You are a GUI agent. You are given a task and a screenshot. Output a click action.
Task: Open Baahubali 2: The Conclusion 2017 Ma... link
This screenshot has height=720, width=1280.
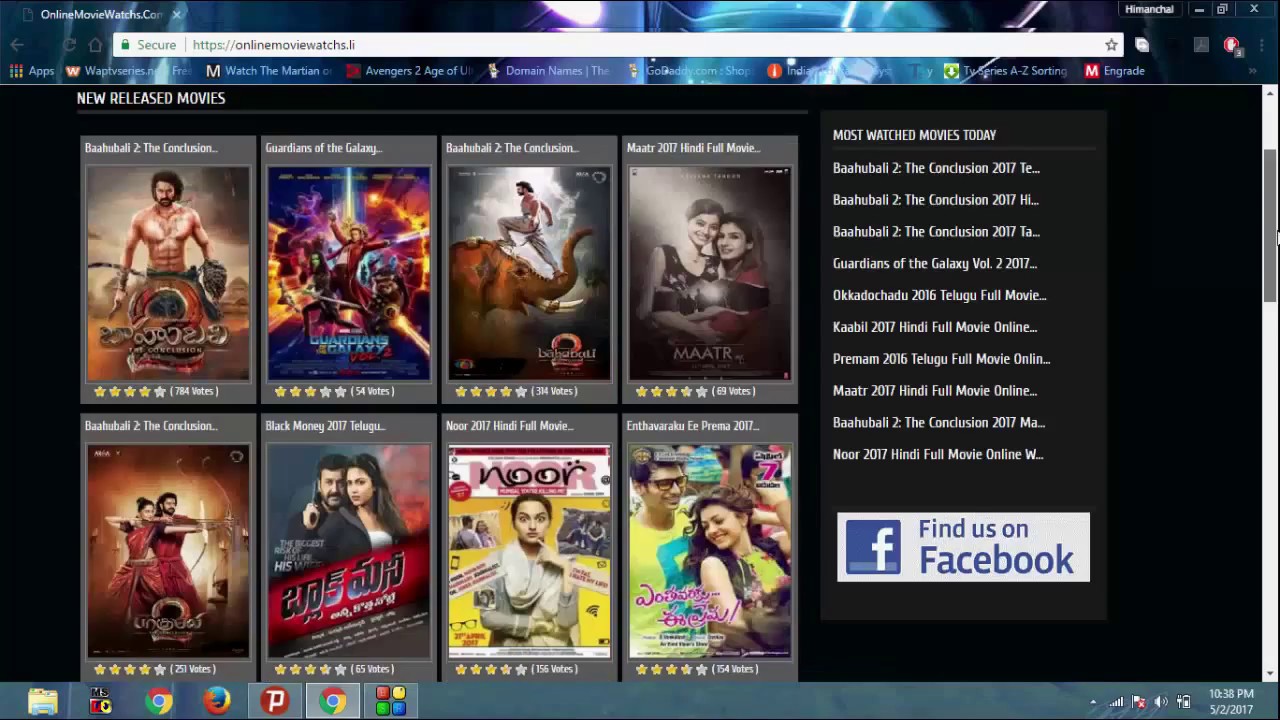939,423
